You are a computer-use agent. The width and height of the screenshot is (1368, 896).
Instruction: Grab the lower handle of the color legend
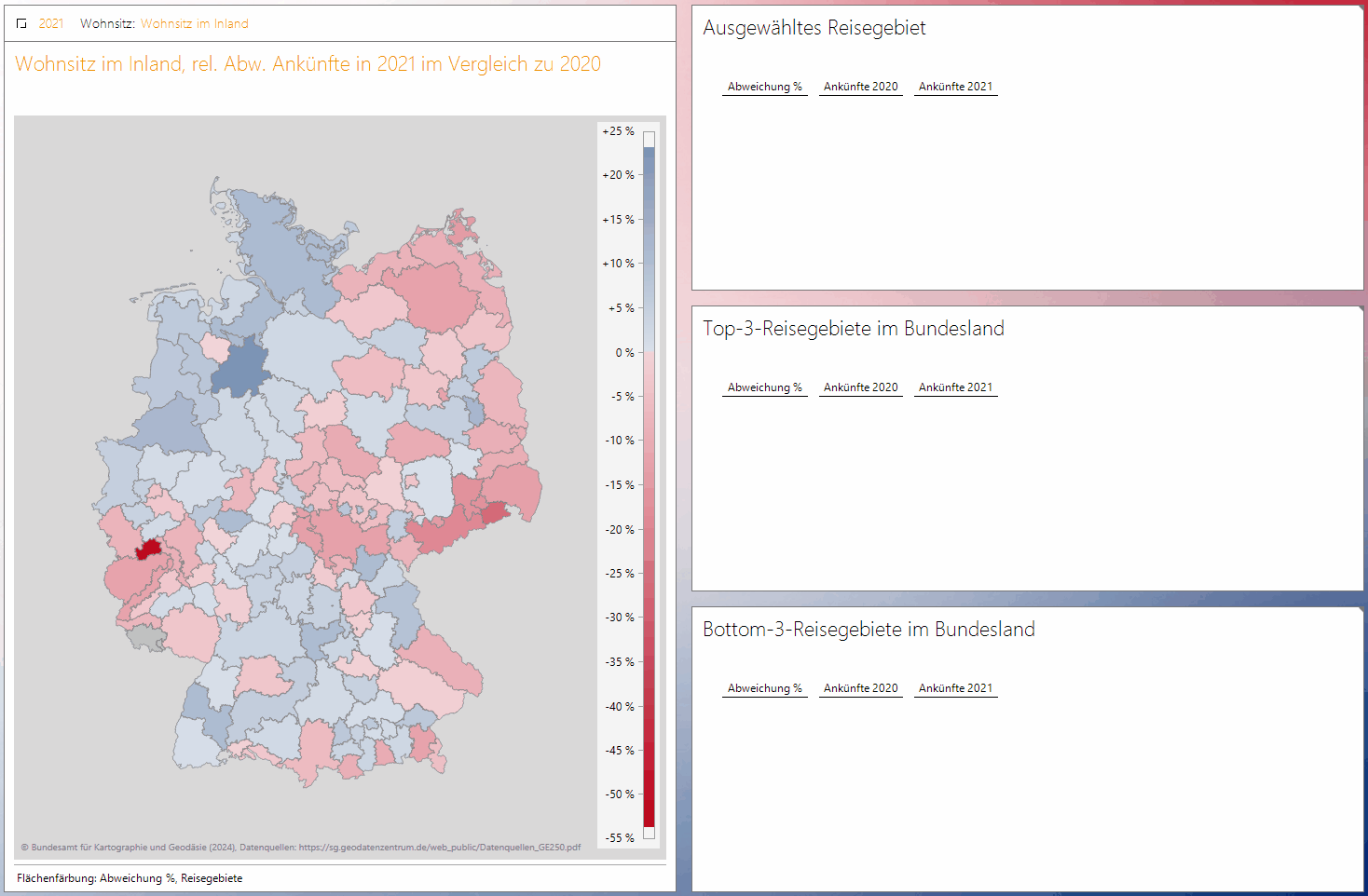(x=649, y=832)
